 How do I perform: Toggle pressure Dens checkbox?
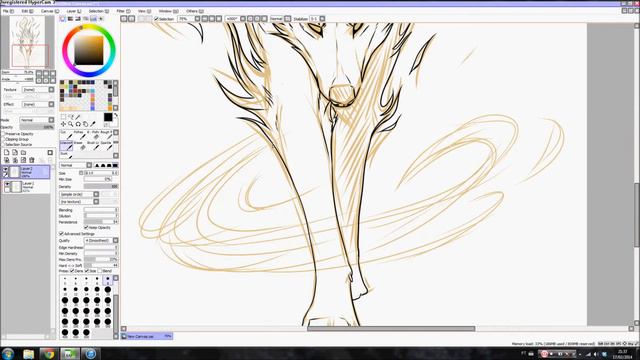(72, 271)
